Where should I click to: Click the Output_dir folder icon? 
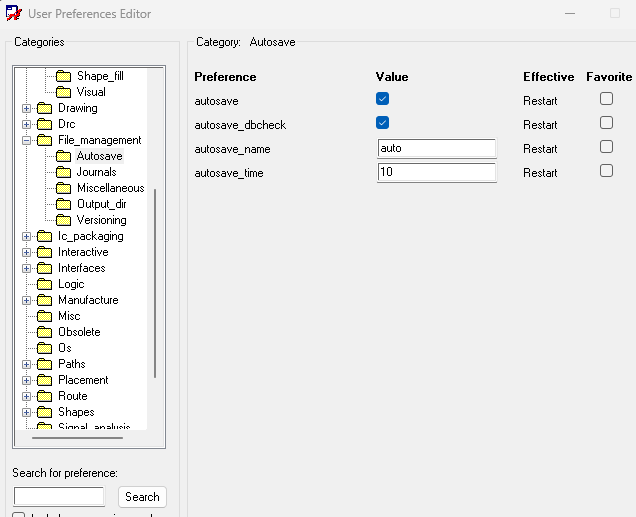pos(63,204)
